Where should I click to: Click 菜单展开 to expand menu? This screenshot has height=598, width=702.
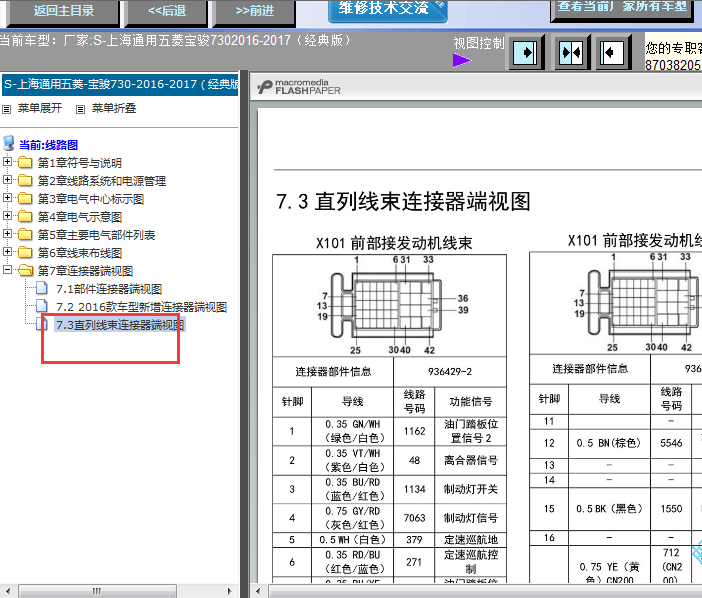point(40,108)
